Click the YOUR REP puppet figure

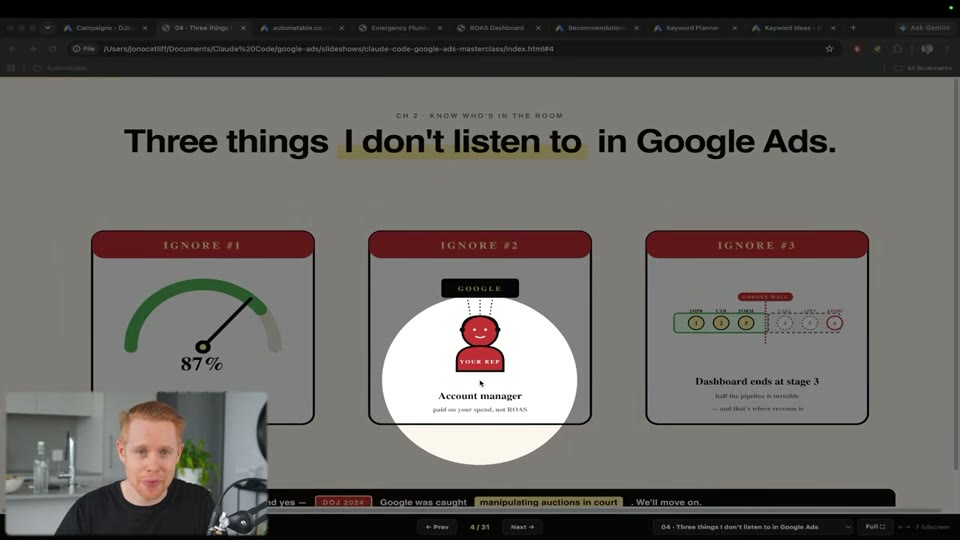(x=480, y=343)
